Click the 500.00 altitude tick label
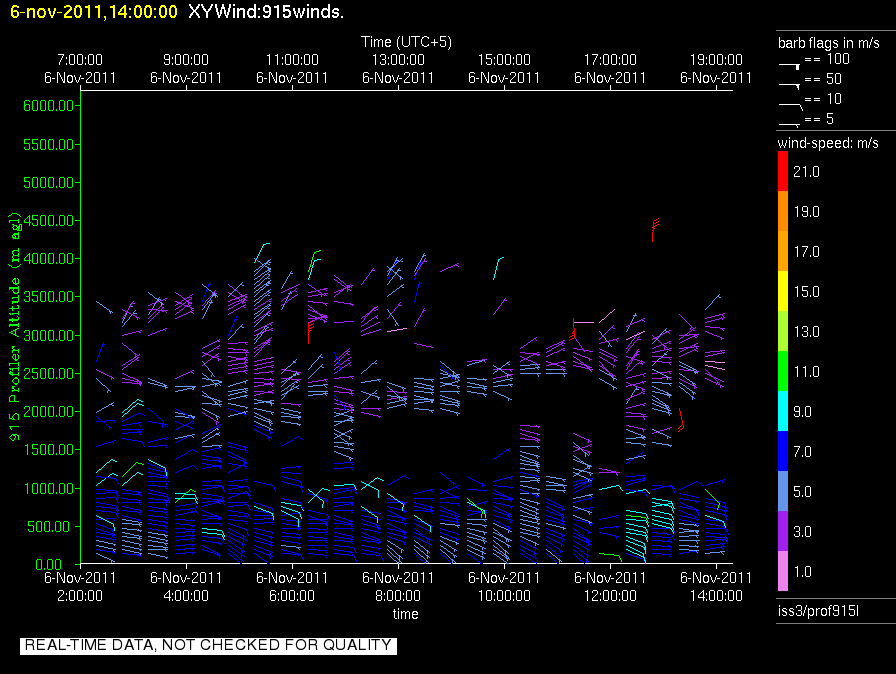This screenshot has height=674, width=896. pos(51,527)
